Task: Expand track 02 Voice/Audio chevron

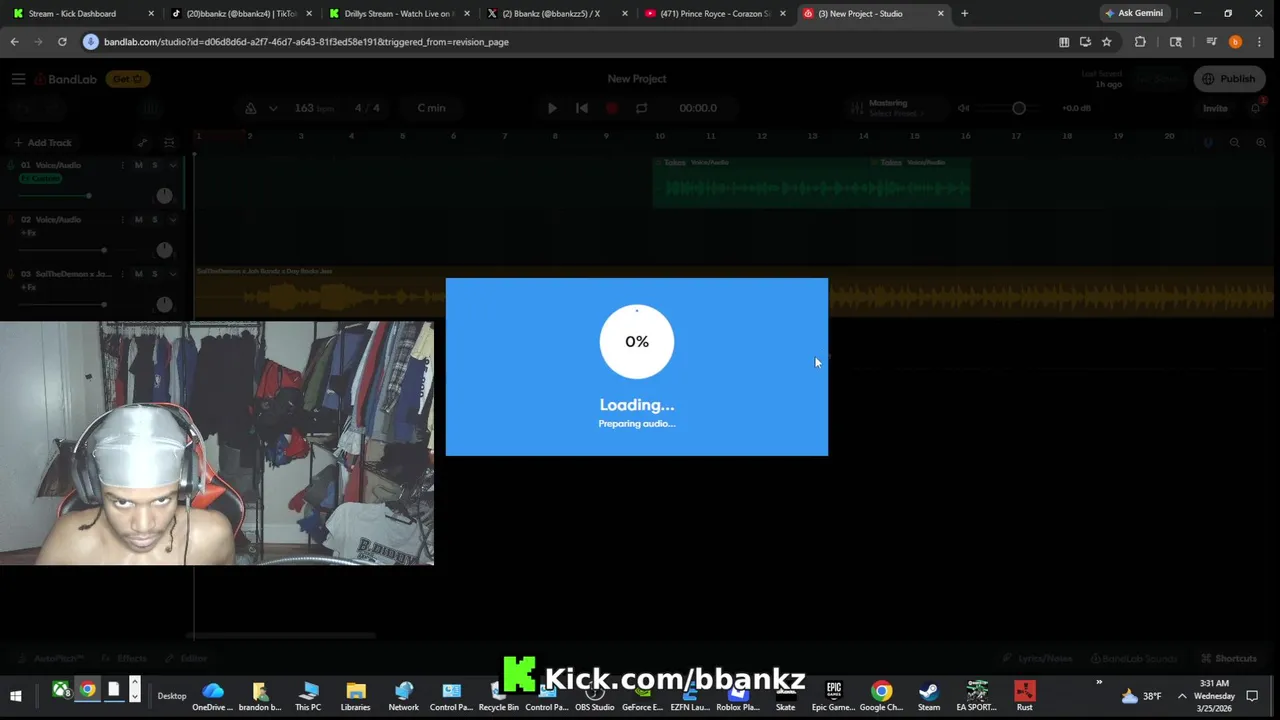Action: point(173,219)
